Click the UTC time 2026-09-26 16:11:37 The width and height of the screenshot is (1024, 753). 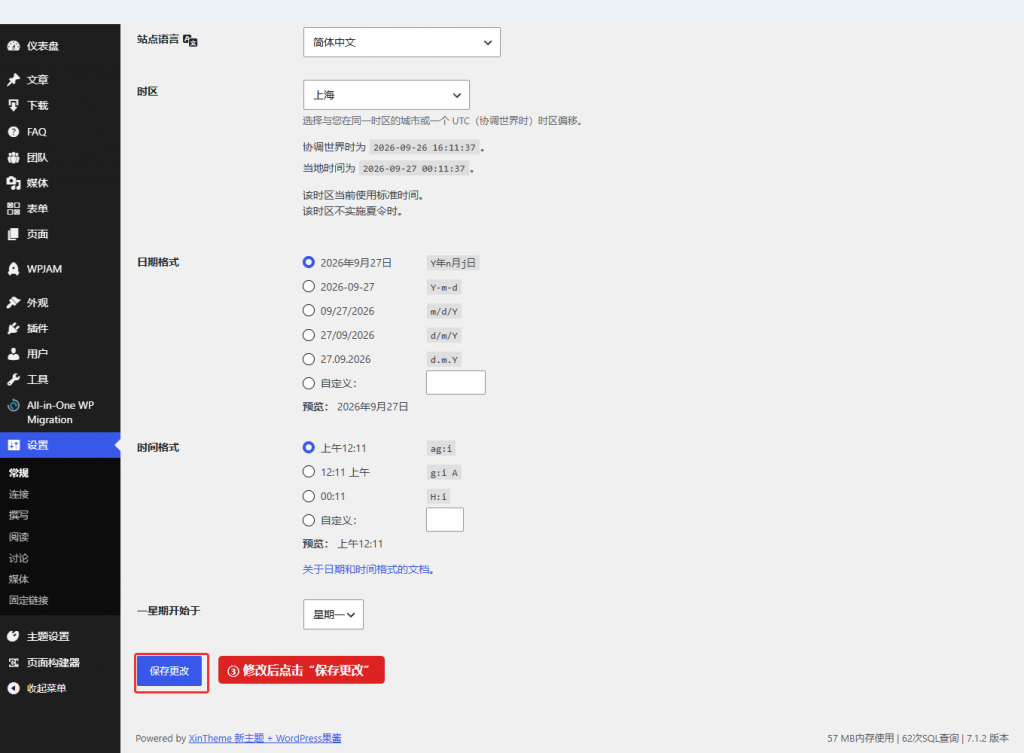coord(424,148)
